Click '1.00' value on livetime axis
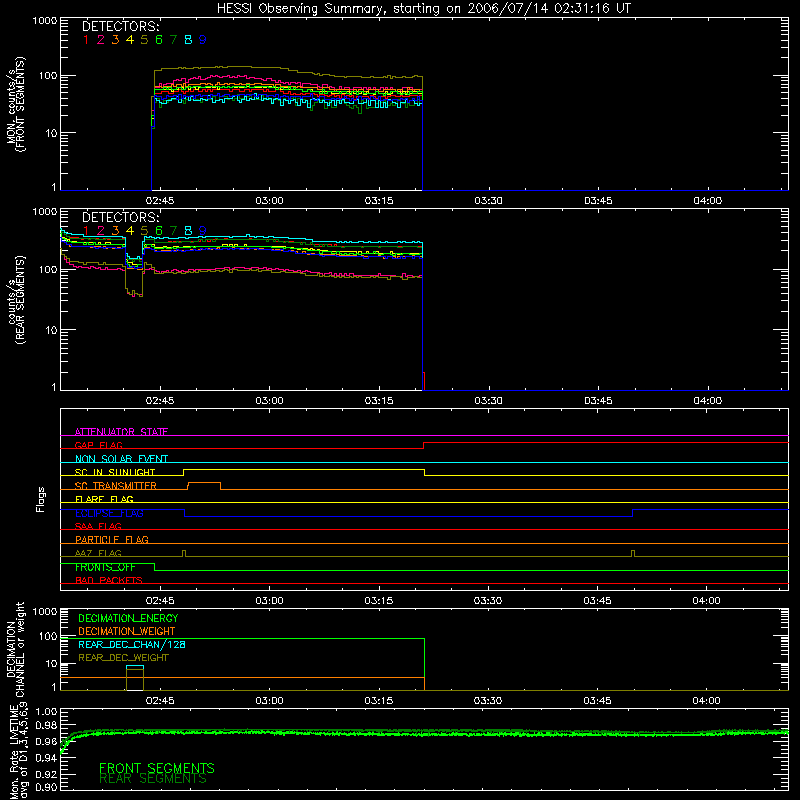800x800 pixels. (x=46, y=711)
